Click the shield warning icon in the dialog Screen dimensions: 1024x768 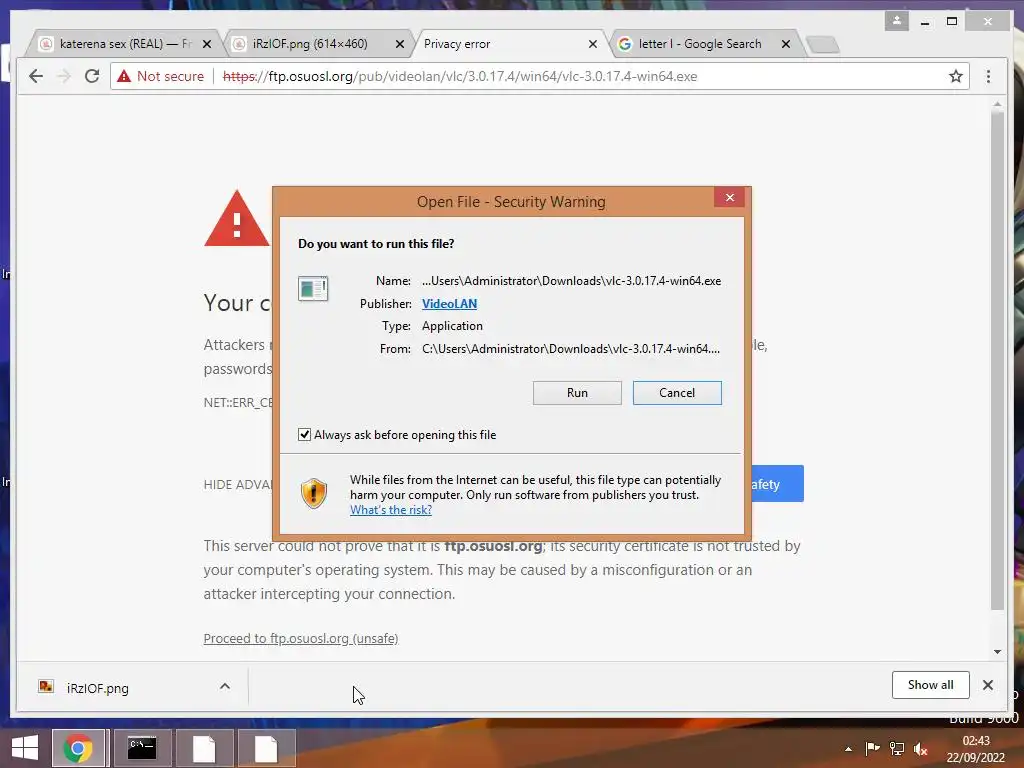tap(313, 493)
